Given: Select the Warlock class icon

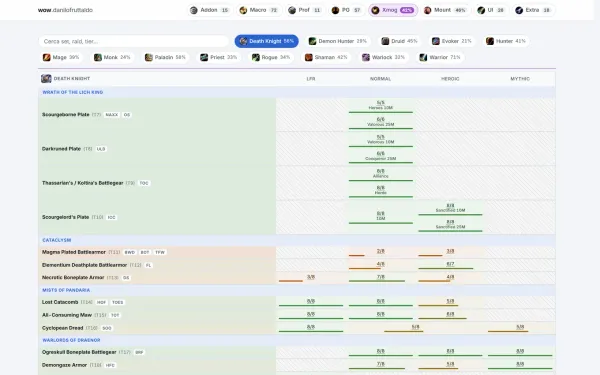Looking at the screenshot, I should point(366,57).
